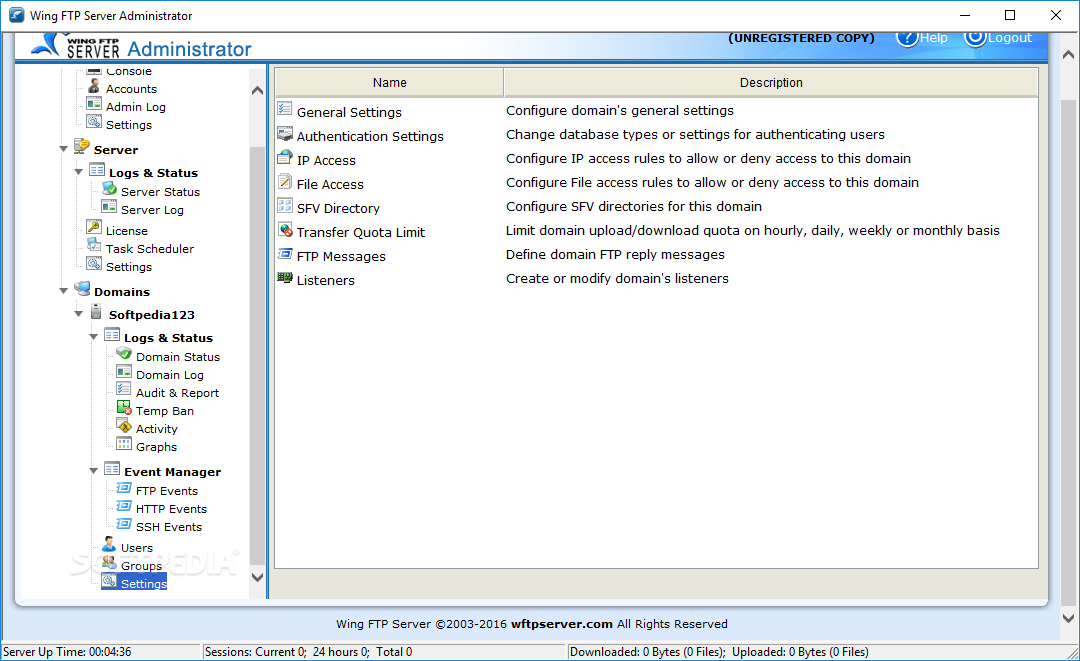Click the Accounts user icon in tree
This screenshot has height=661, width=1080.
tap(94, 86)
